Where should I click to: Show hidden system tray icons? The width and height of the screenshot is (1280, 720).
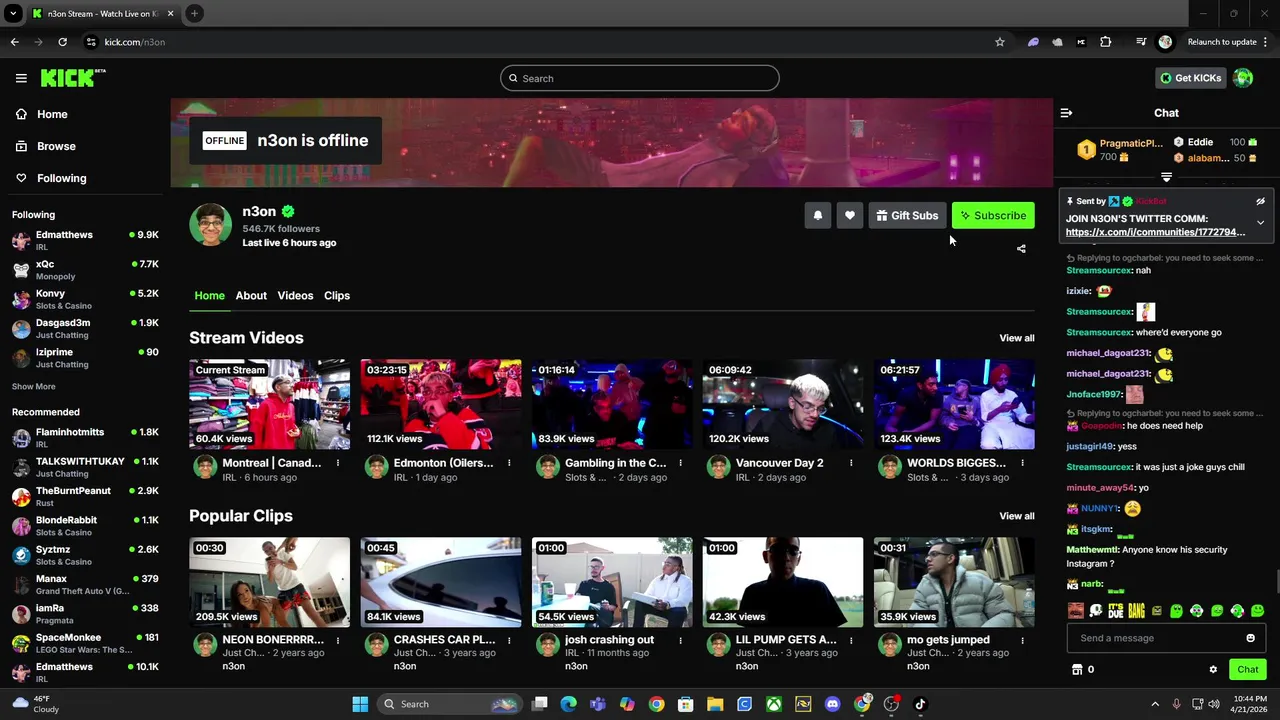[x=1154, y=704]
